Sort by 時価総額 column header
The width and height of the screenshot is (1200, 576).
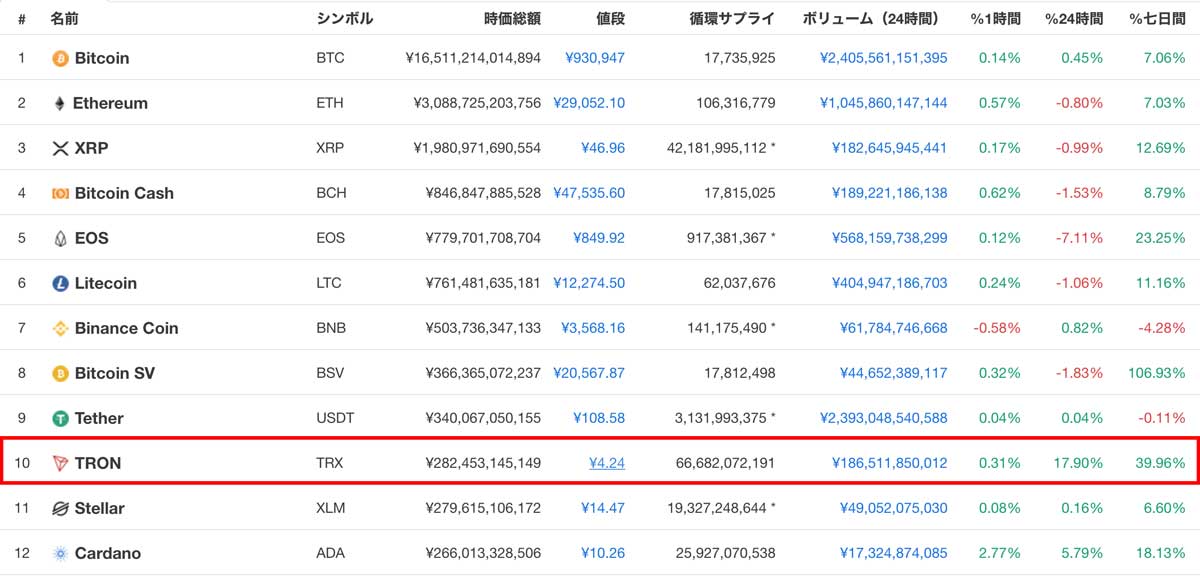(513, 18)
